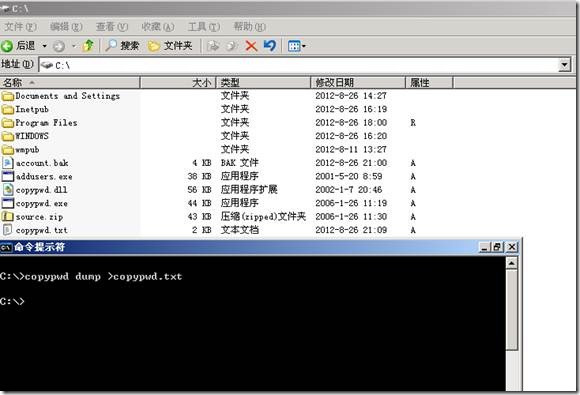Sort by Size (大小) column header

(178, 82)
